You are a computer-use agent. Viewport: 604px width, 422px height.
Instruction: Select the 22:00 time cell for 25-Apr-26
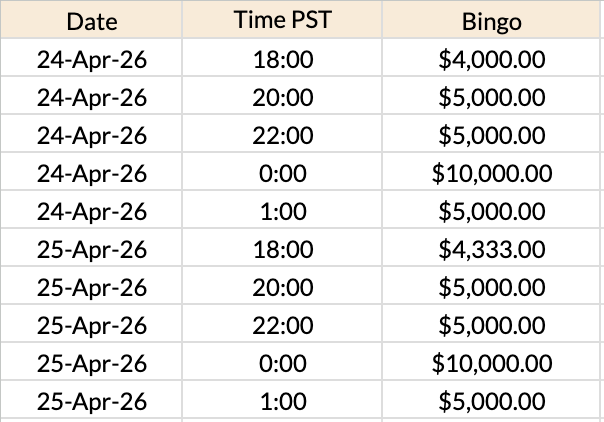(x=281, y=326)
